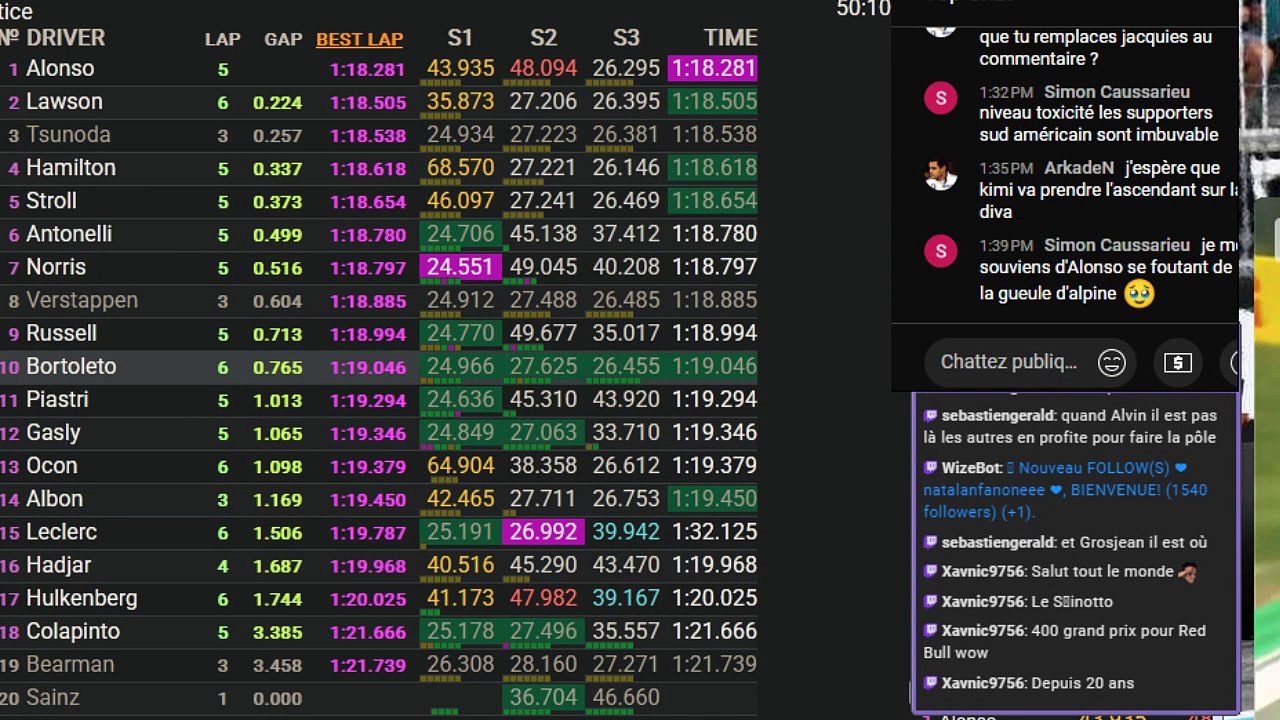Select the Russell driver name
Image resolution: width=1280 pixels, height=720 pixels.
coord(61,333)
